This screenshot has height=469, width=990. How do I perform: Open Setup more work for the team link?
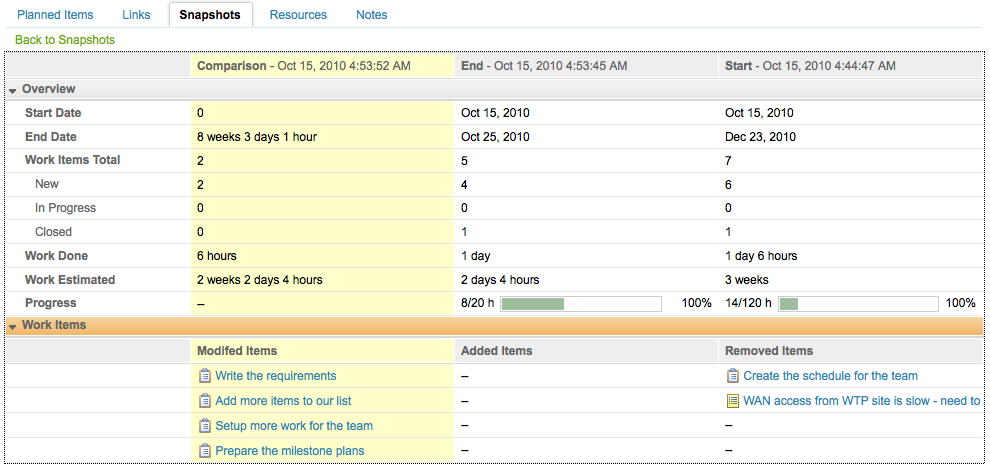pos(294,426)
